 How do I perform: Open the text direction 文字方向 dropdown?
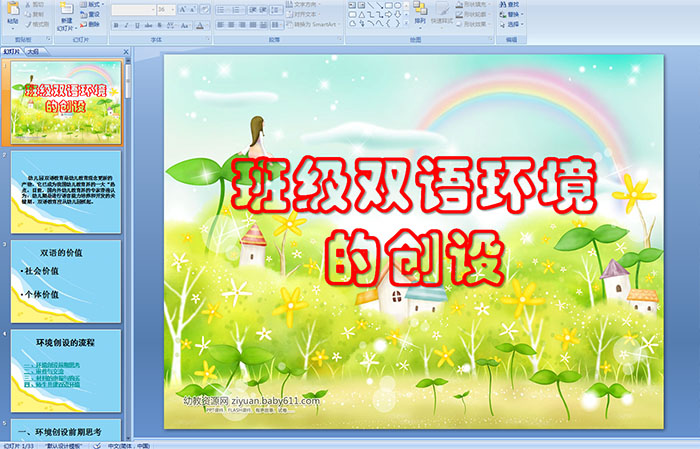tap(303, 4)
